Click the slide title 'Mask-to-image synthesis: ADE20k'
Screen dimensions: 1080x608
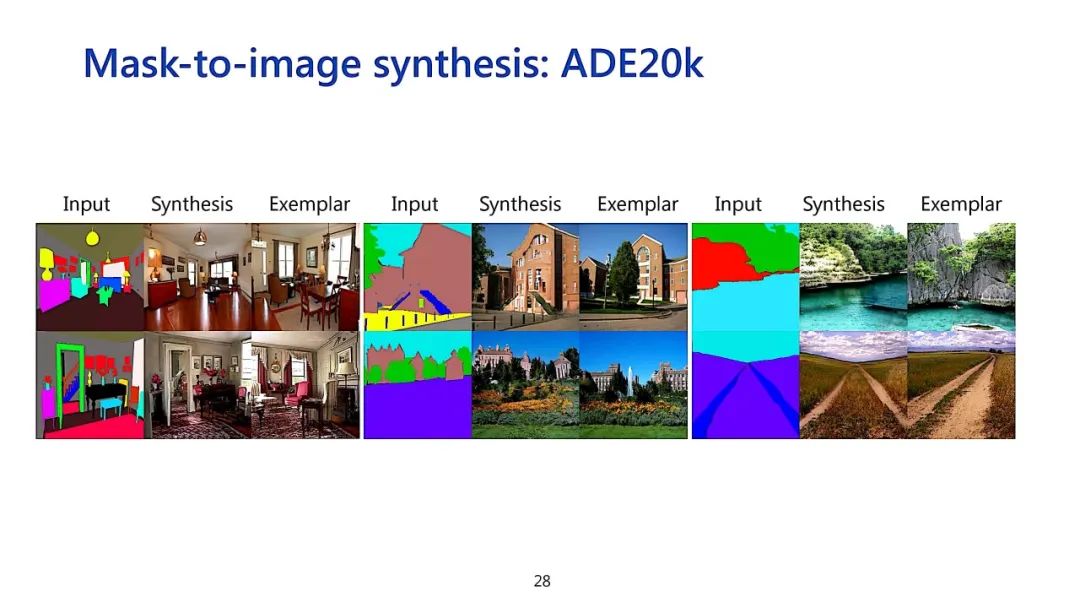coord(393,65)
